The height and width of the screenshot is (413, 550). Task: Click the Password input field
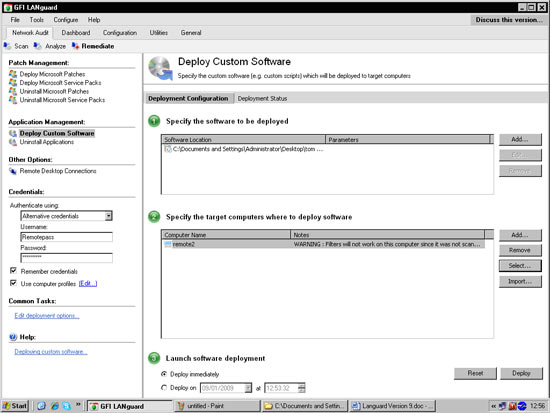[x=67, y=258]
